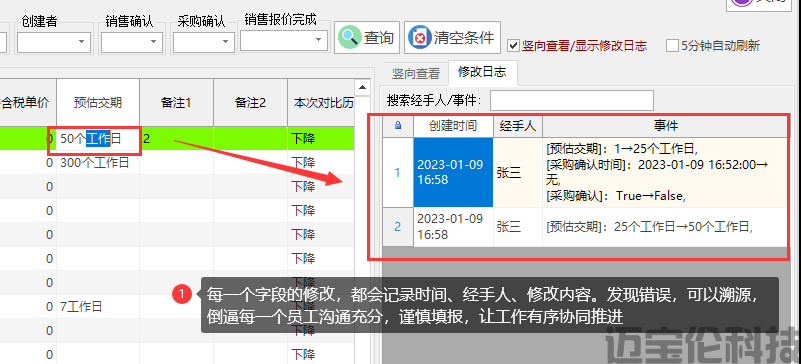Open the 销售报价完成 dropdown
The width and height of the screenshot is (801, 364).
tap(284, 40)
